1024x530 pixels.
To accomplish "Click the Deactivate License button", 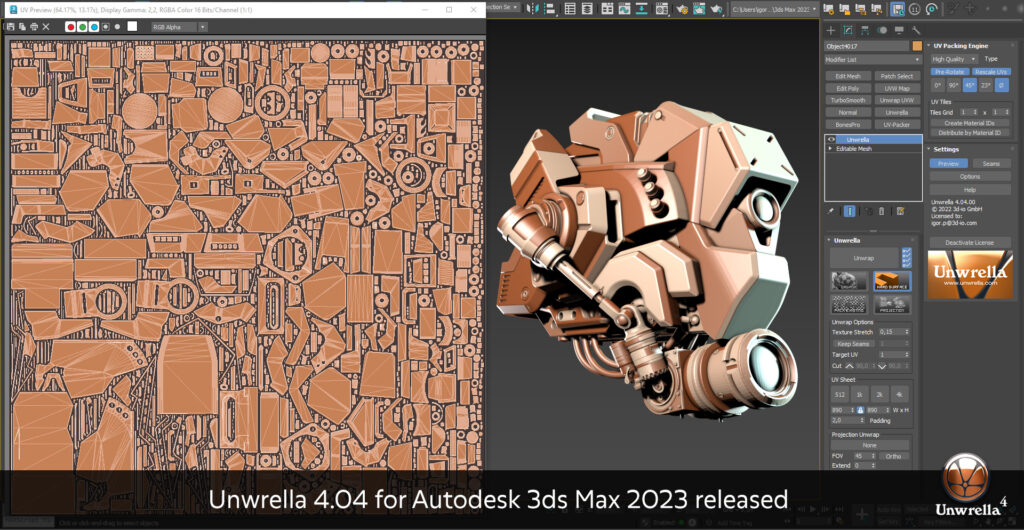I will 970,242.
